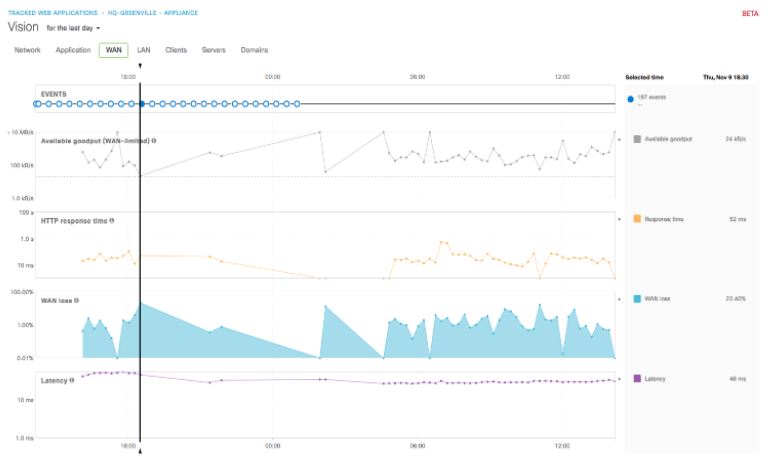The width and height of the screenshot is (768, 465).
Task: Click the top black time cursor arrow
Action: pyautogui.click(x=140, y=66)
